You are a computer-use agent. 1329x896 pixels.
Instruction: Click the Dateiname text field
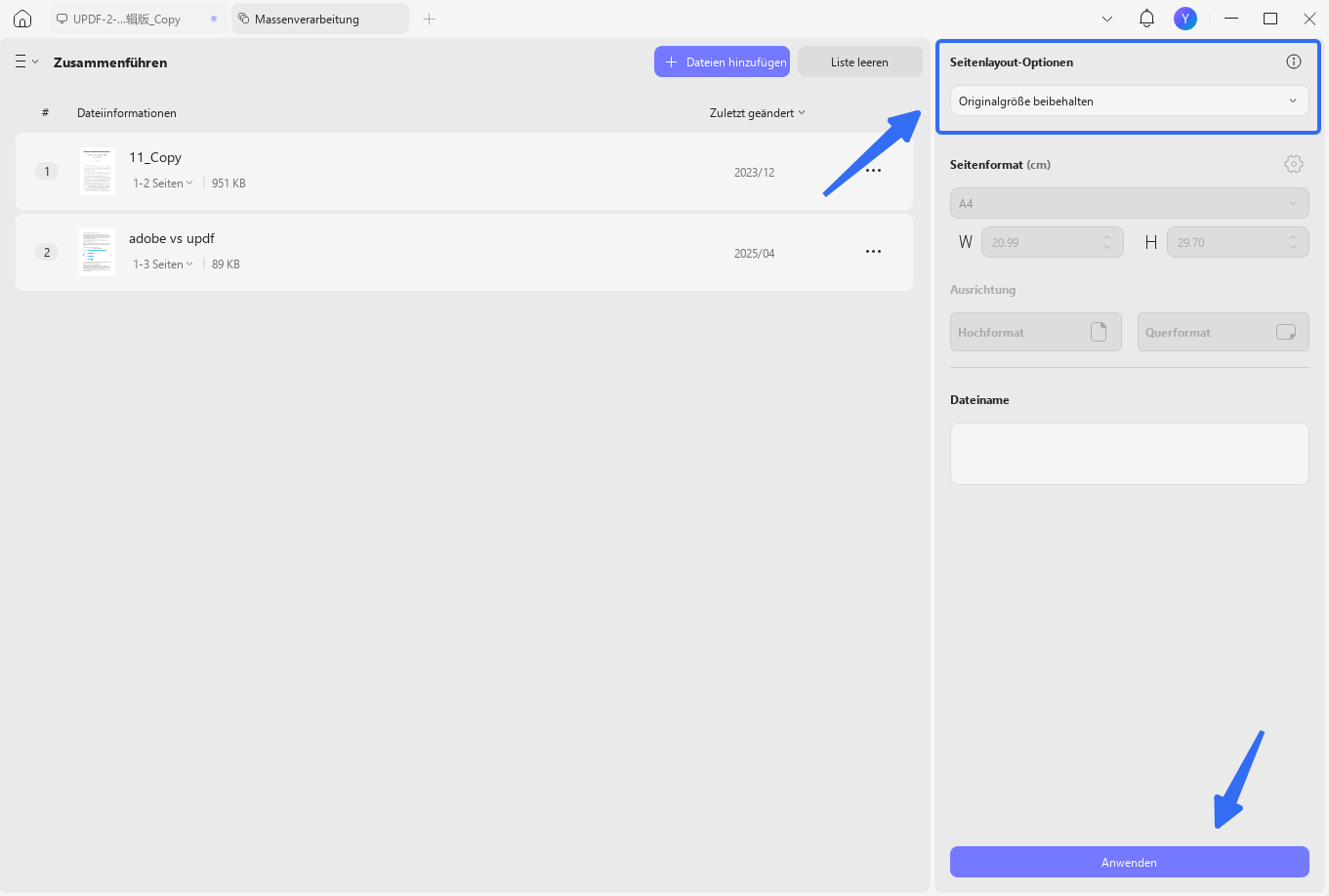tap(1129, 454)
